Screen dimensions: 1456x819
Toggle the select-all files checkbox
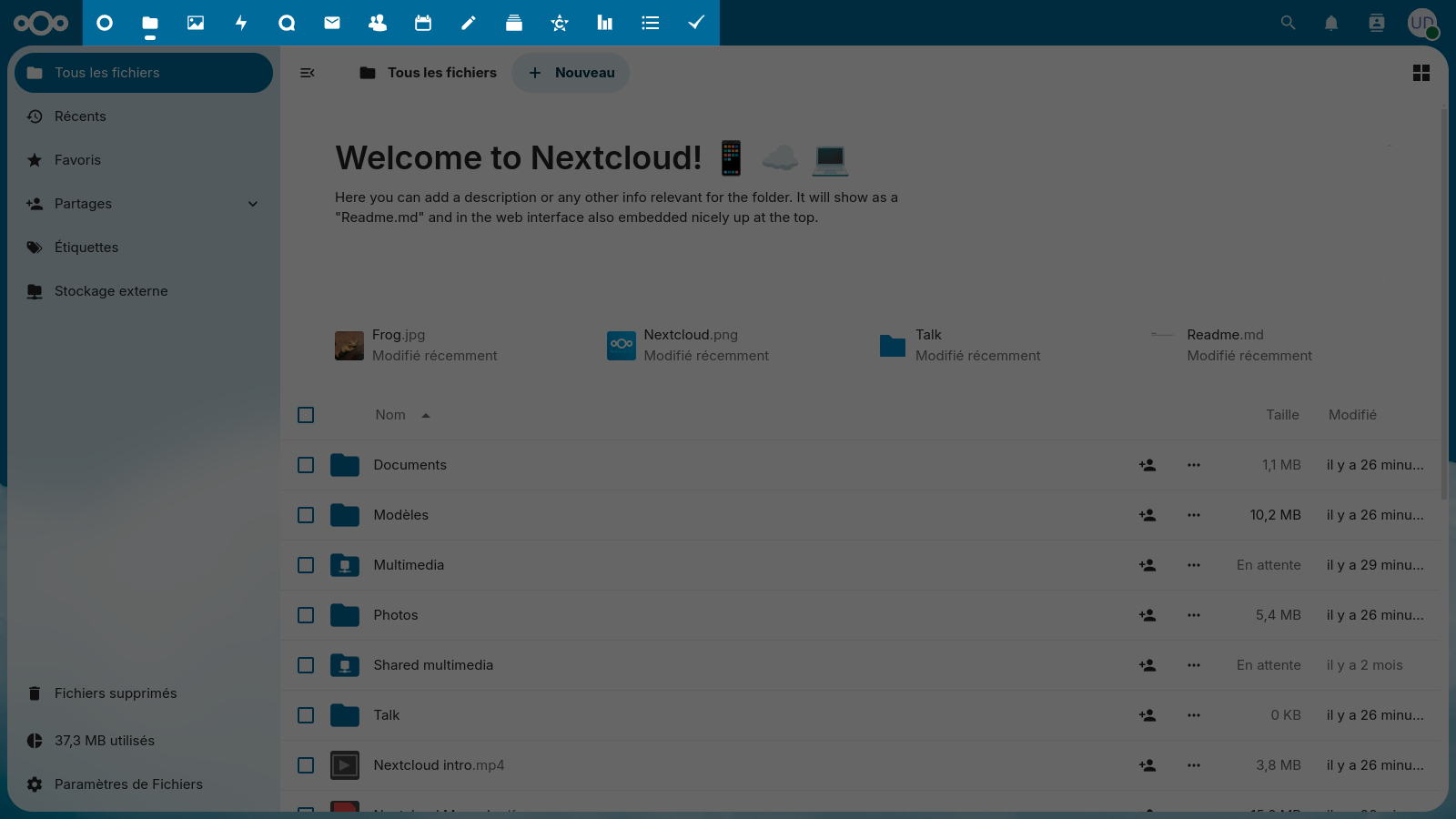tap(306, 415)
